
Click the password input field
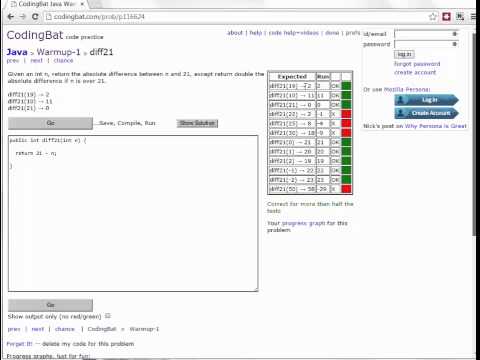pos(427,44)
